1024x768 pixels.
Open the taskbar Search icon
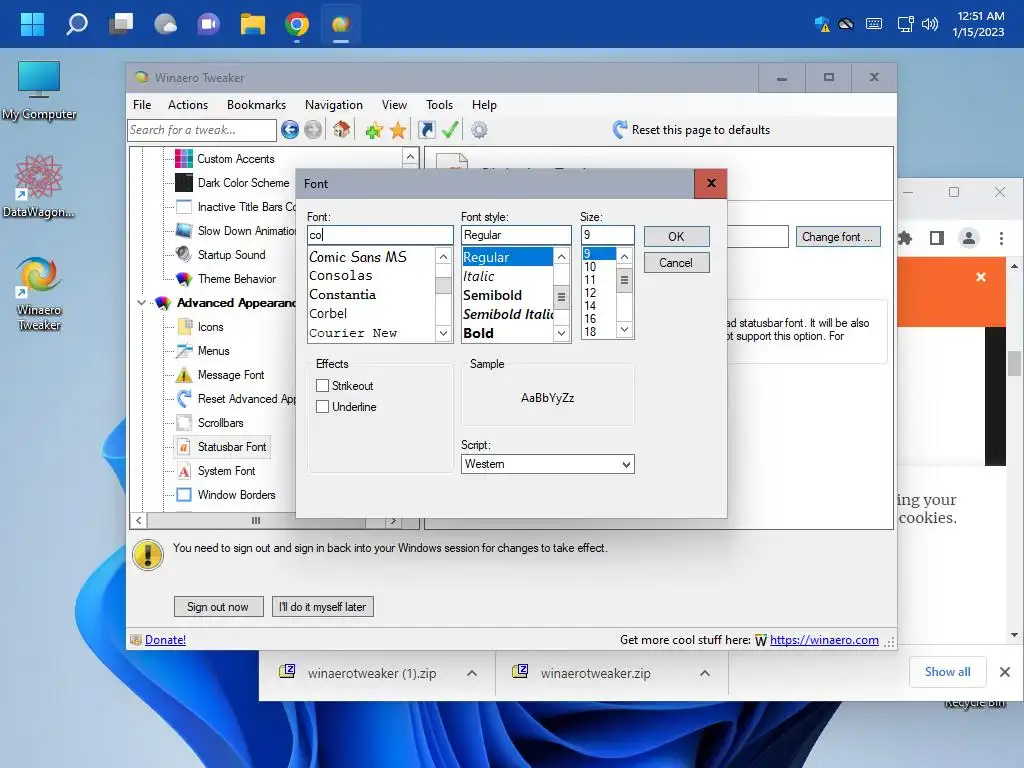click(x=76, y=24)
